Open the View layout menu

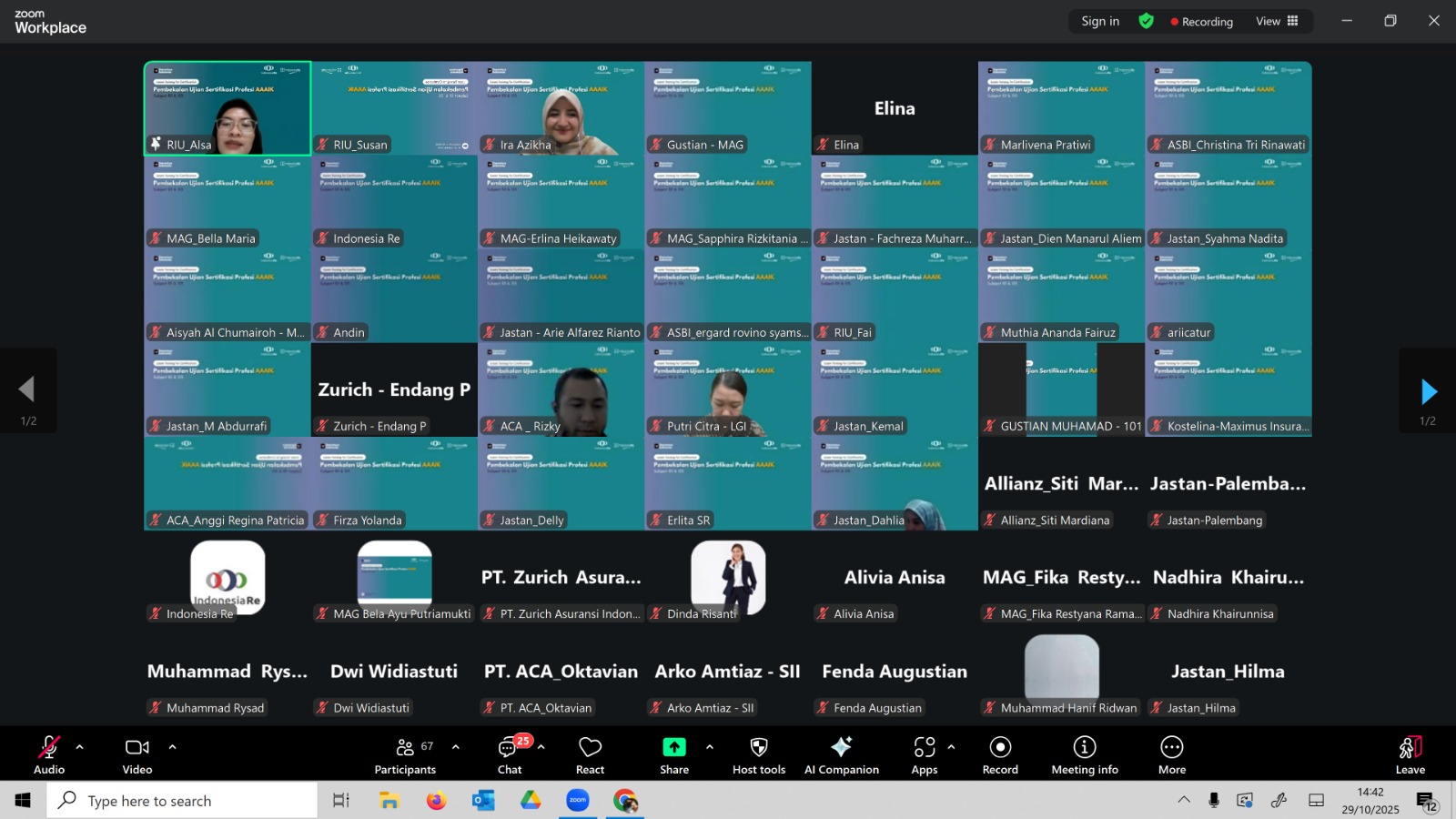1277,21
